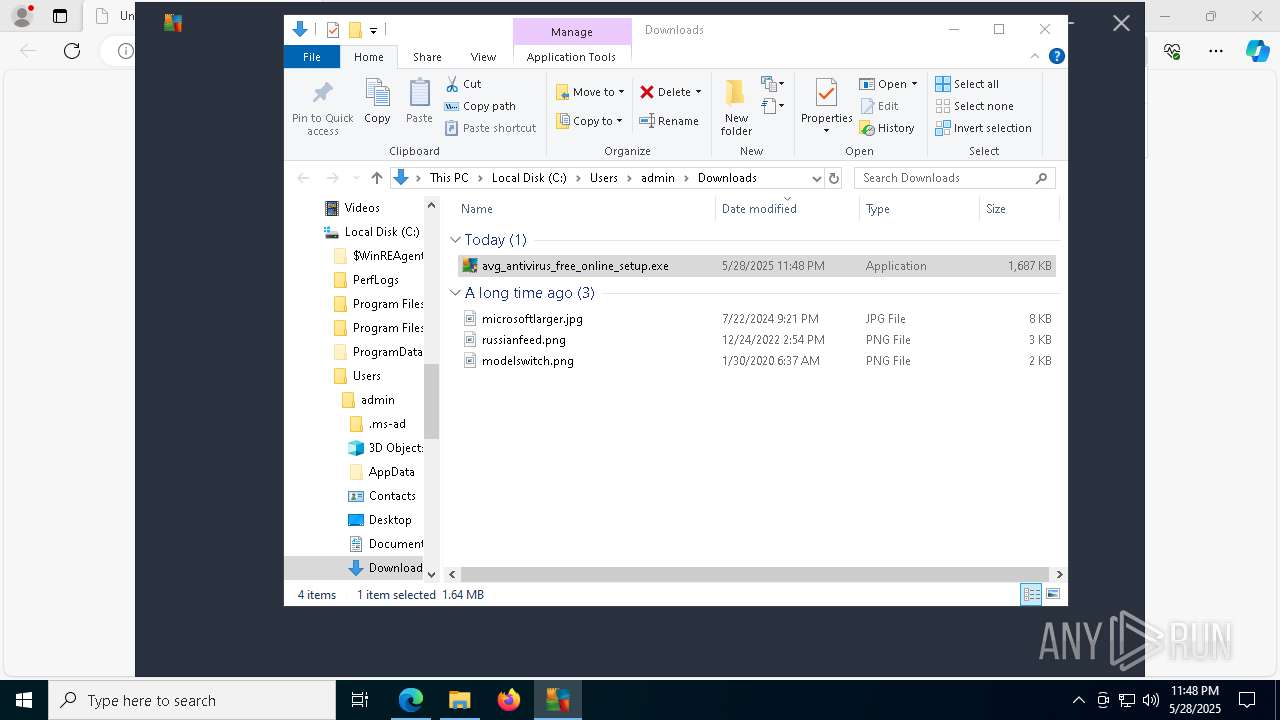Open File Explorer taskbar icon

pos(459,700)
